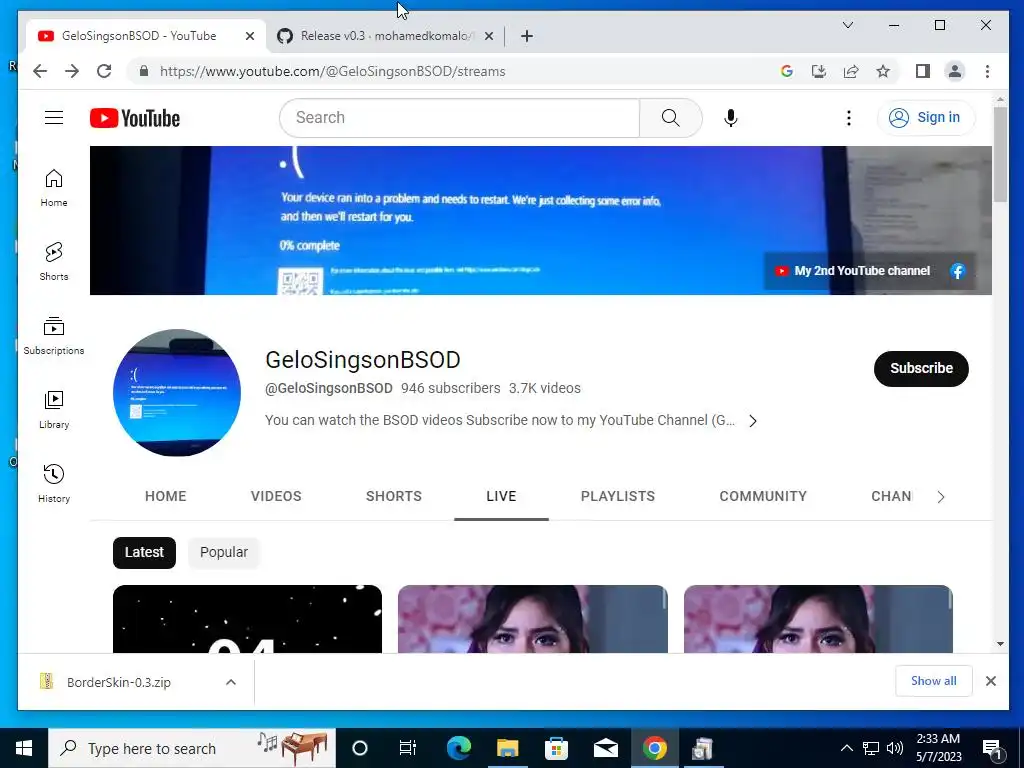The height and width of the screenshot is (768, 1024).
Task: Open the channel PLAYLISTS tab
Action: click(618, 496)
